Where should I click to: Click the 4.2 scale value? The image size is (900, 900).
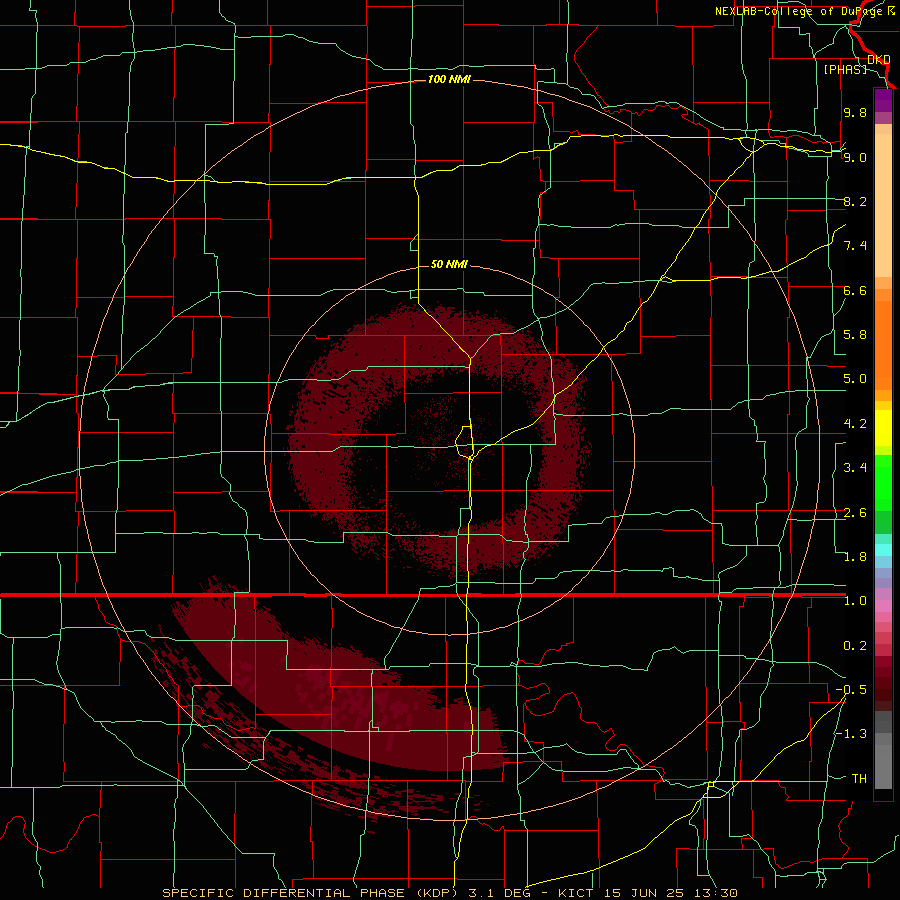855,424
